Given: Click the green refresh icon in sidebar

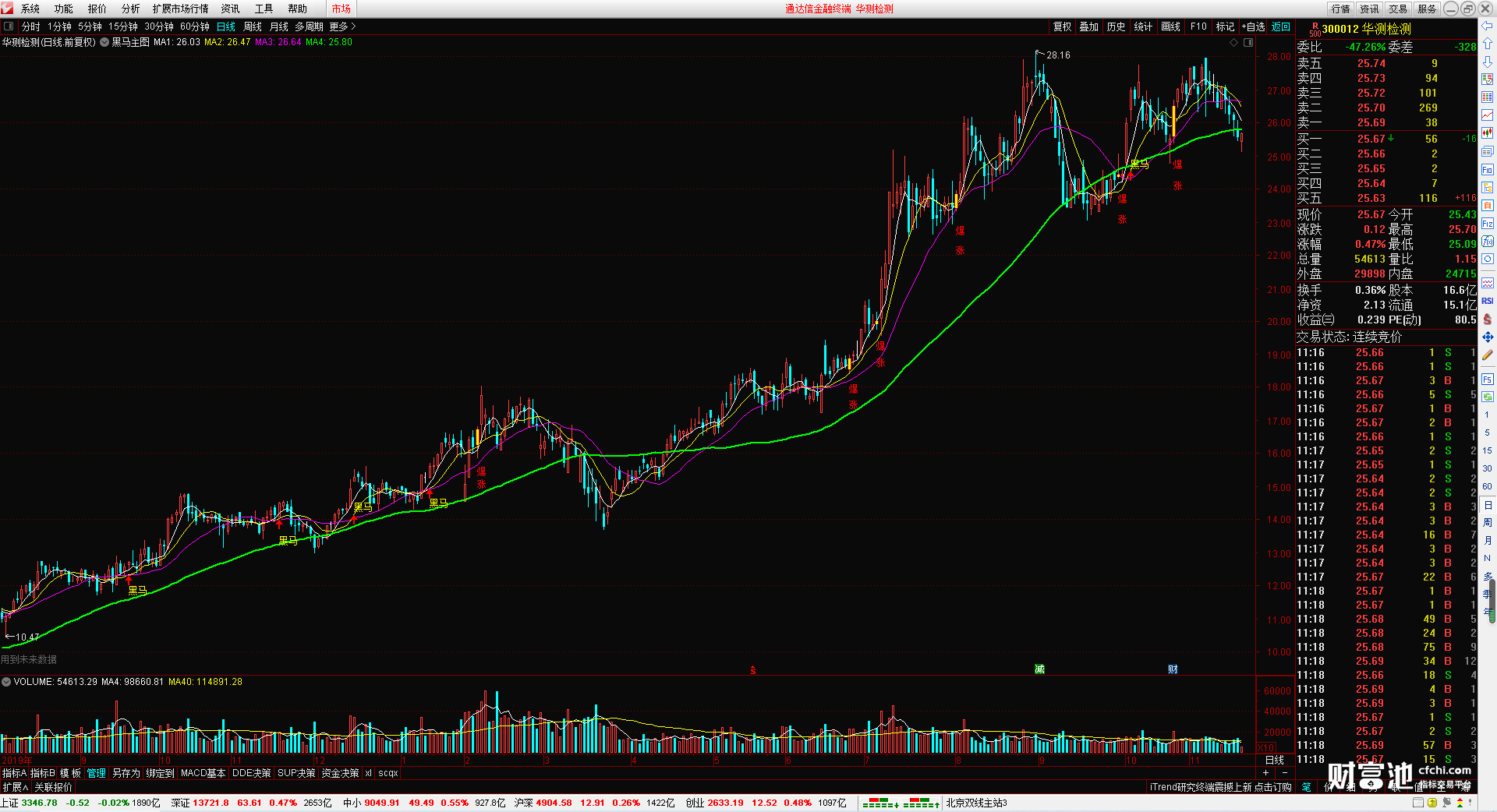Looking at the screenshot, I should point(1488,397).
